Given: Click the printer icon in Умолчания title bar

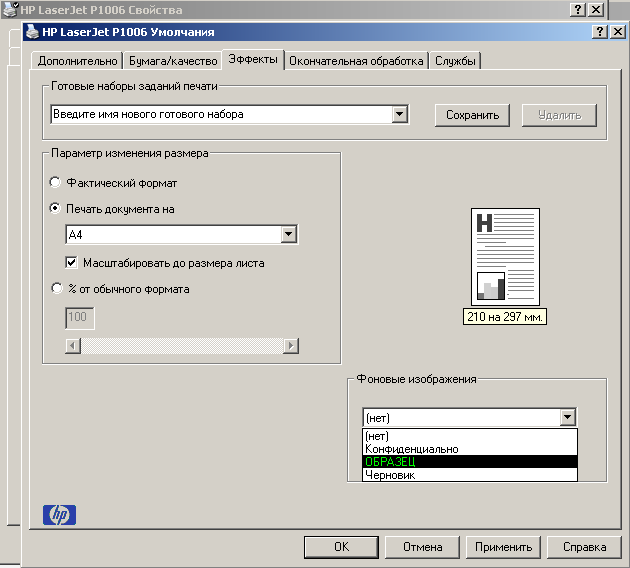Looking at the screenshot, I should (32, 32).
